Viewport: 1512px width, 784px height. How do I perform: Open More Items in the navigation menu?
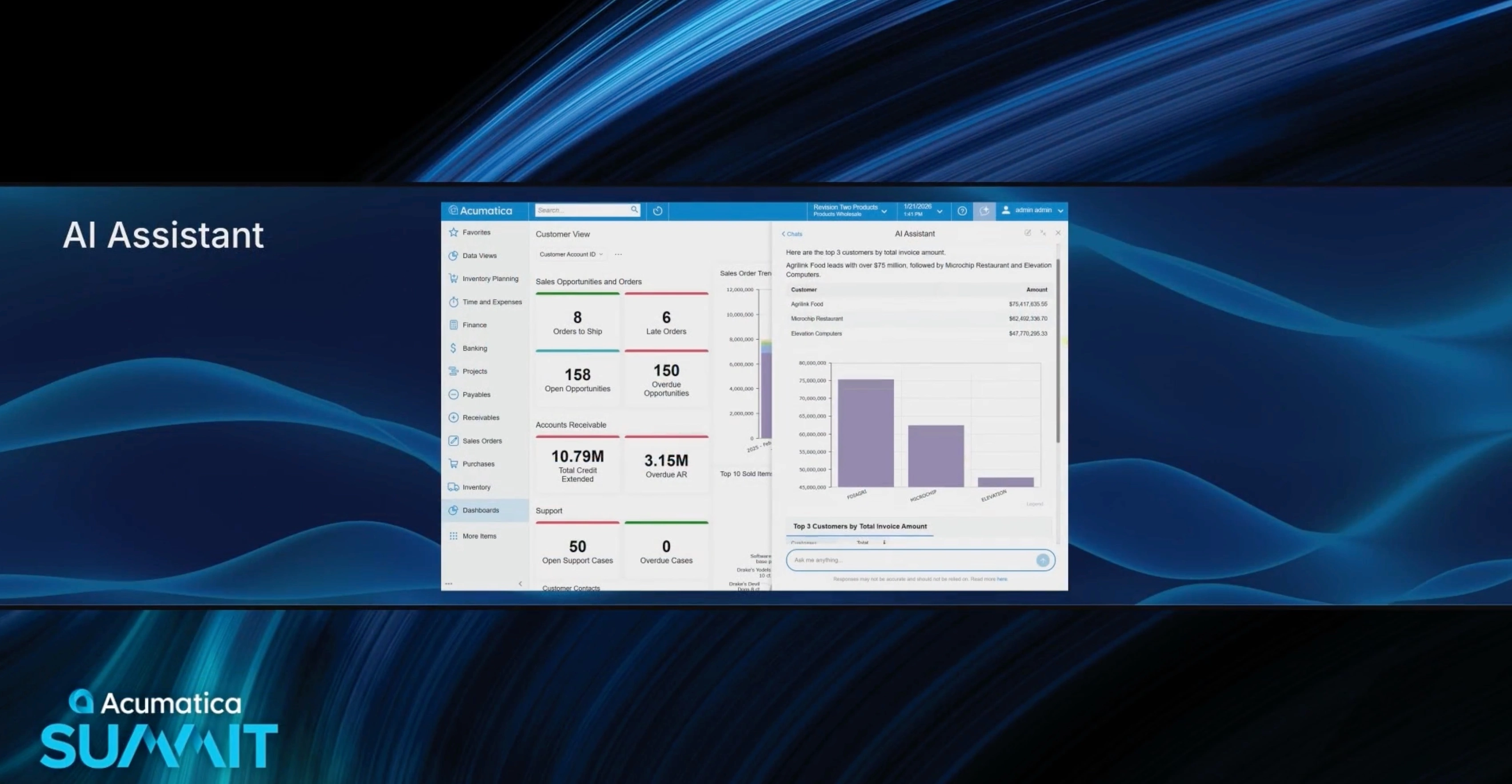click(480, 536)
